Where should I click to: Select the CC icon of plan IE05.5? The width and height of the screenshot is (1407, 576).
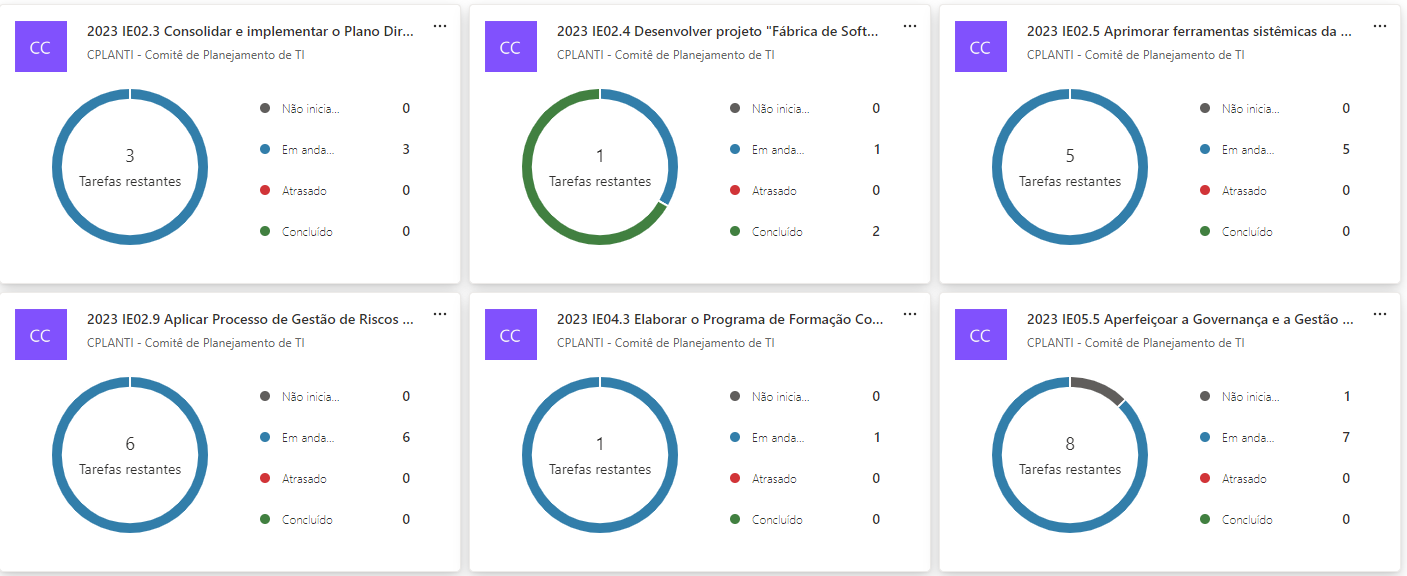click(980, 335)
